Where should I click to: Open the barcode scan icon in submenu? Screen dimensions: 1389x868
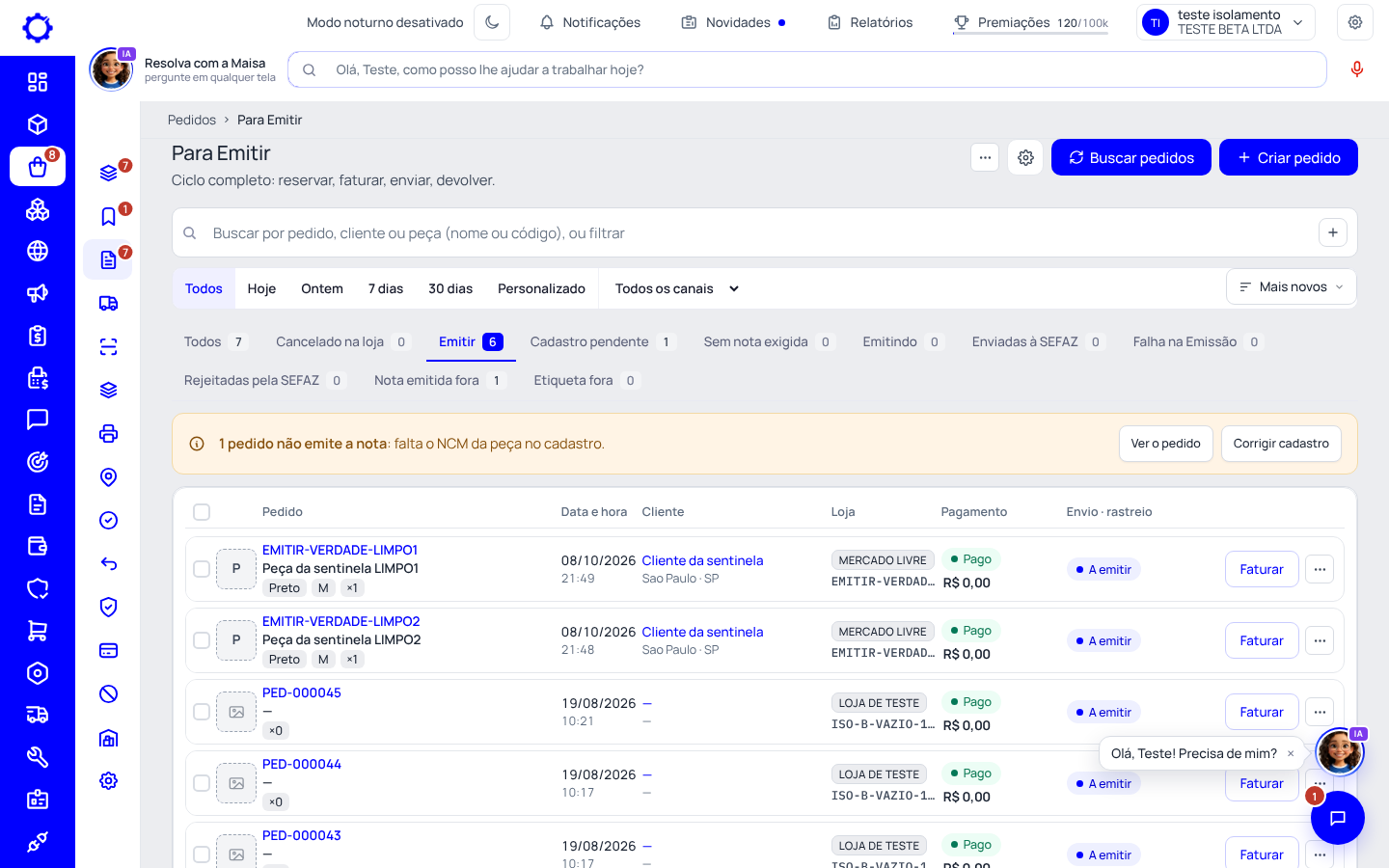point(109,347)
